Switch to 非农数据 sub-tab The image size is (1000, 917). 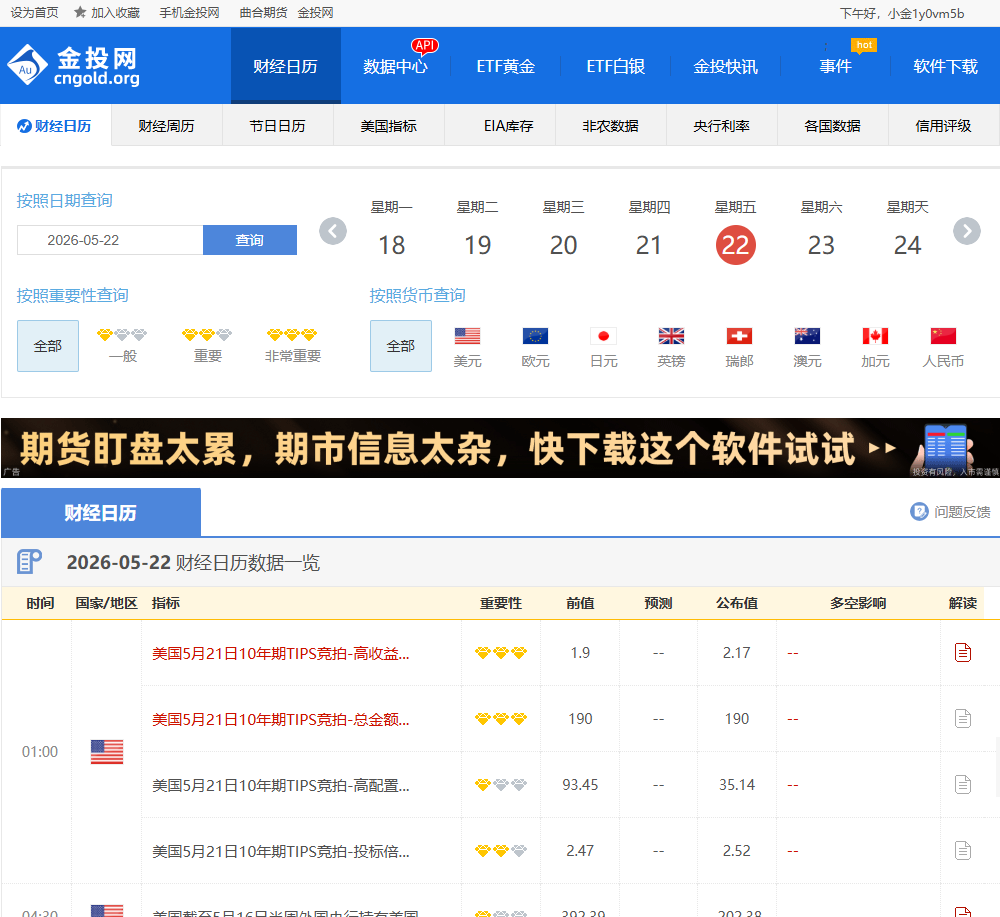click(610, 126)
